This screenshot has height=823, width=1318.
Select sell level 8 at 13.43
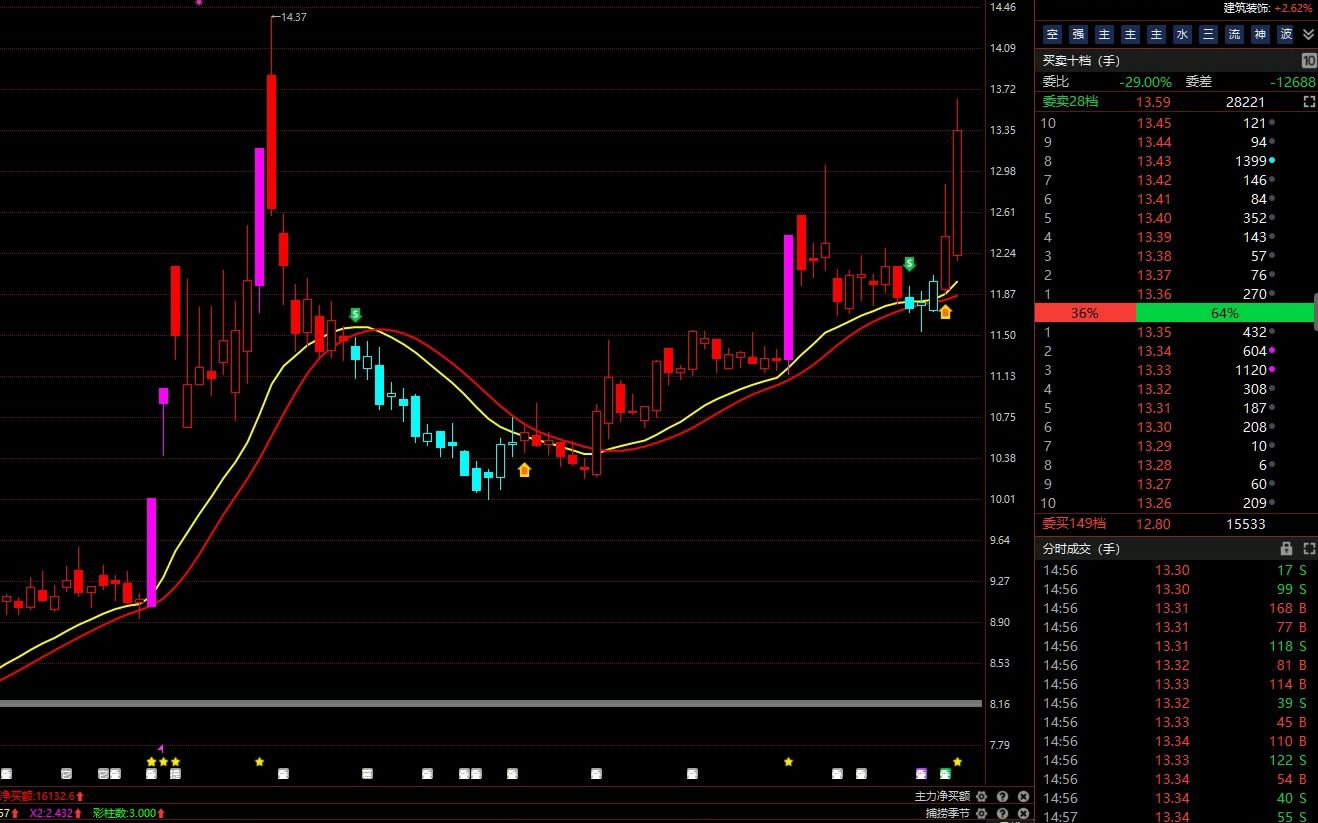click(1176, 161)
